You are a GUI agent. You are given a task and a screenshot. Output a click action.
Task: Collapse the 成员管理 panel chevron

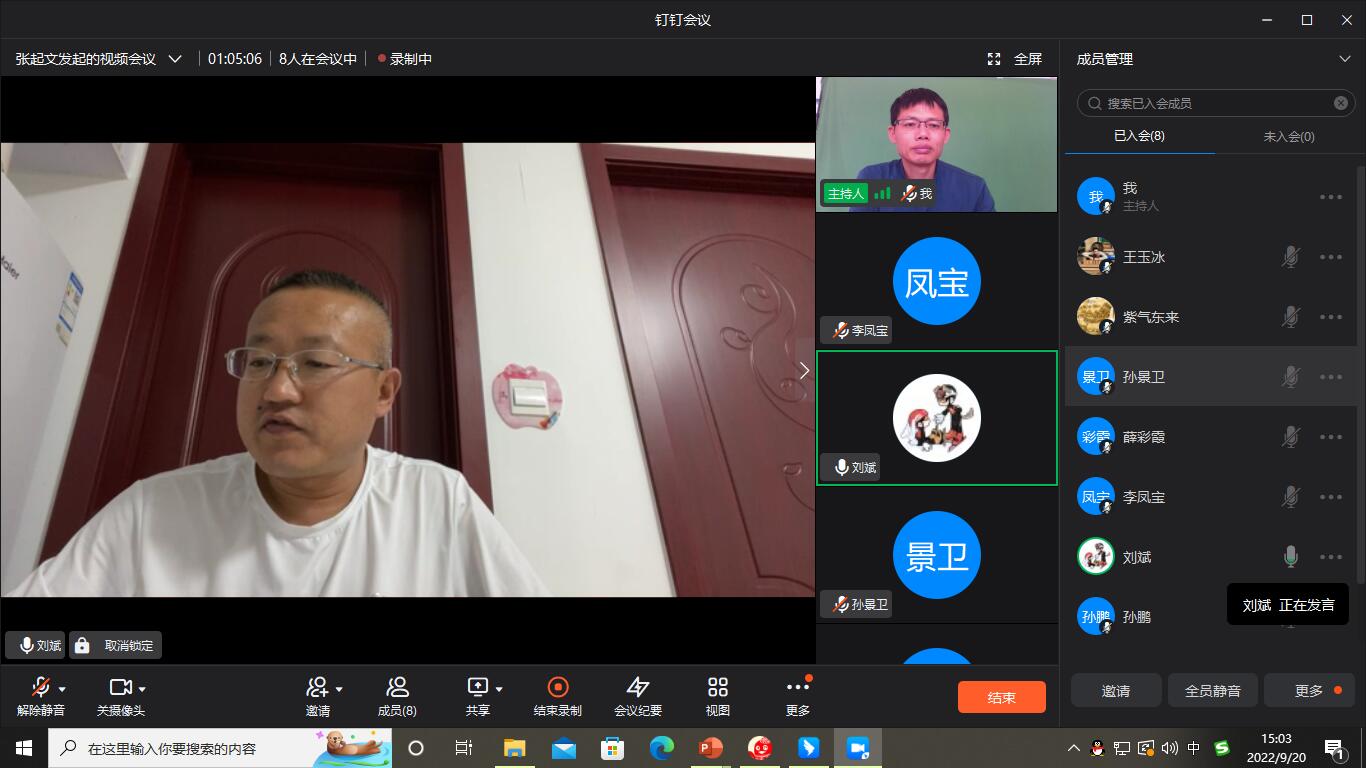[1345, 59]
